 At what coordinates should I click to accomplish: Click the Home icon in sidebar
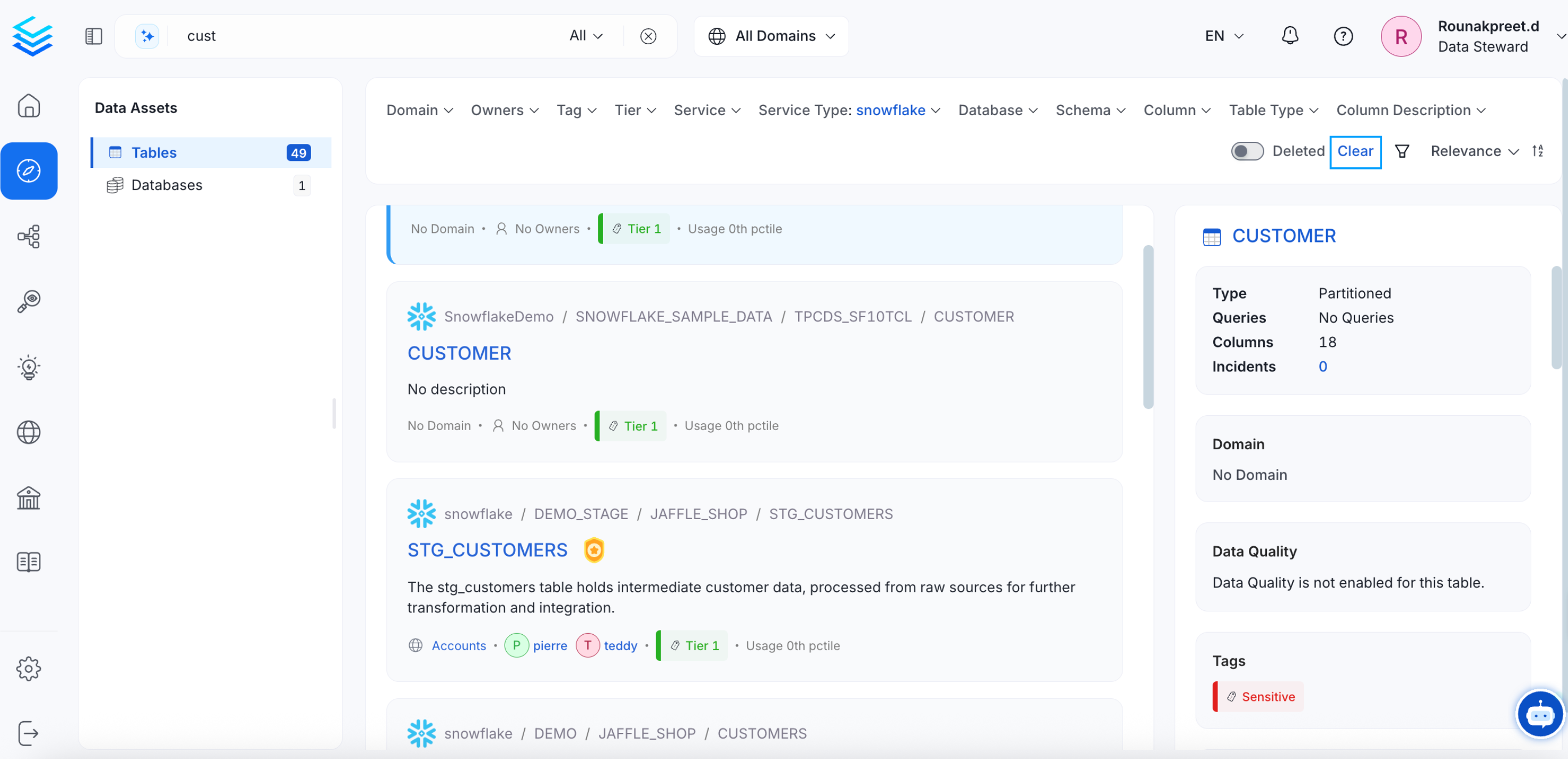pos(29,106)
